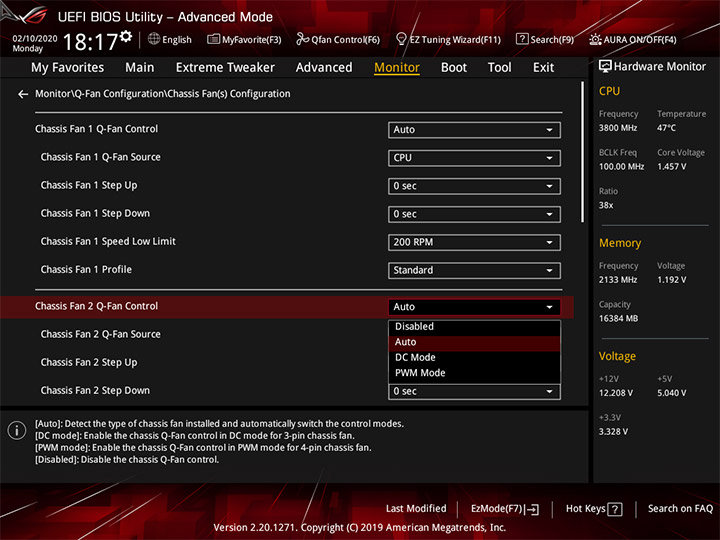
Task: Launch EZ Tuning Wizard bulb icon
Action: tap(401, 39)
